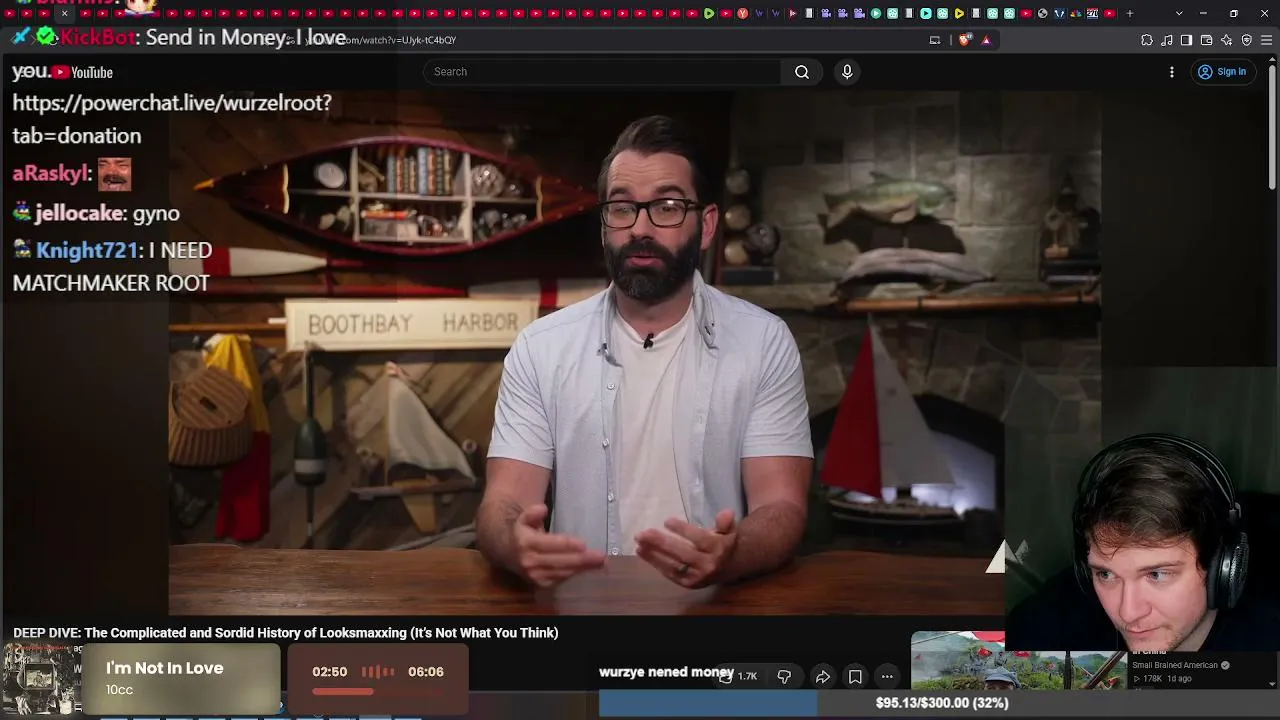Click the Small Brained American channel name
Viewport: 1280px width, 720px height.
[x=1175, y=665]
